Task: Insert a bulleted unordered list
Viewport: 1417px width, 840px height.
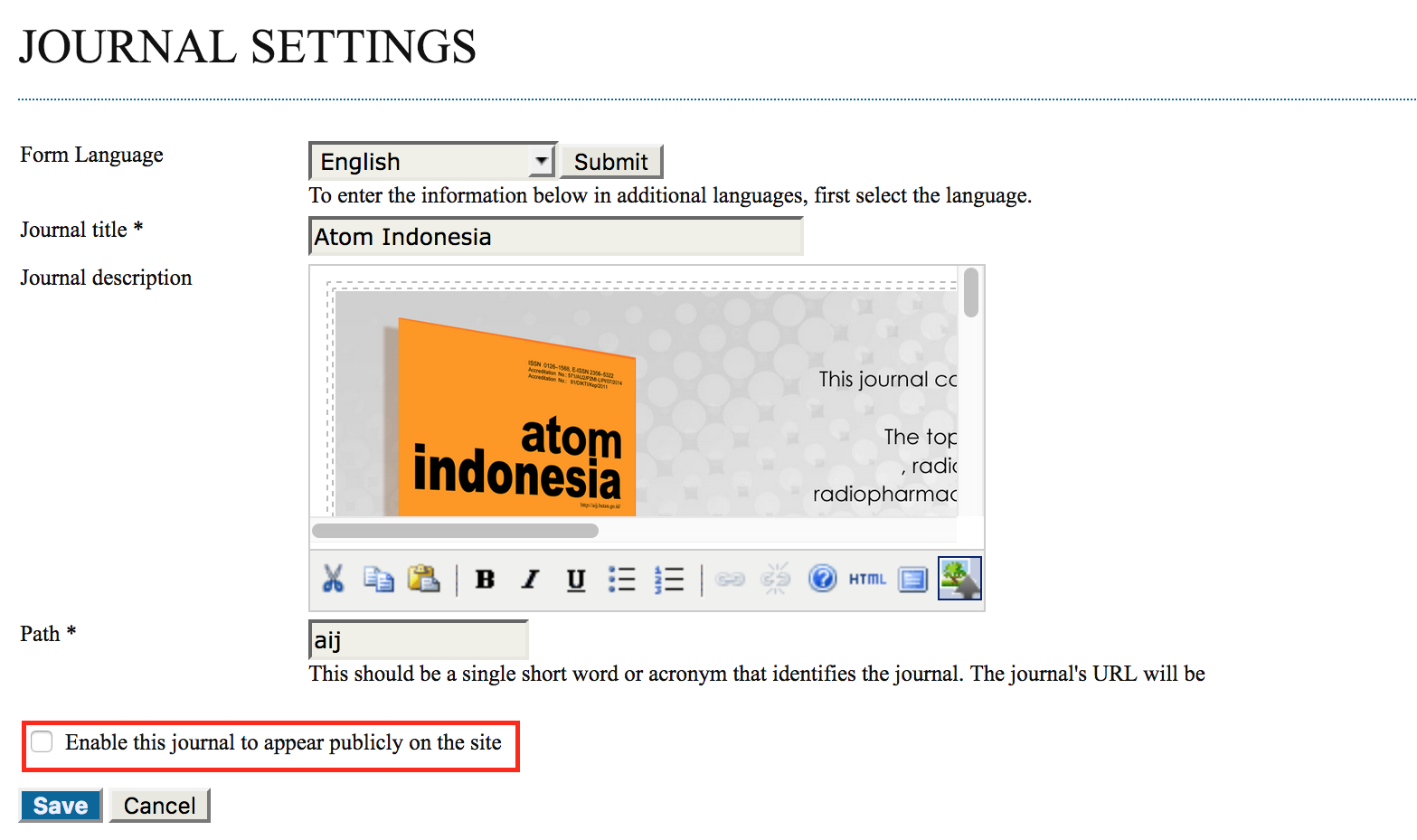Action: [622, 579]
